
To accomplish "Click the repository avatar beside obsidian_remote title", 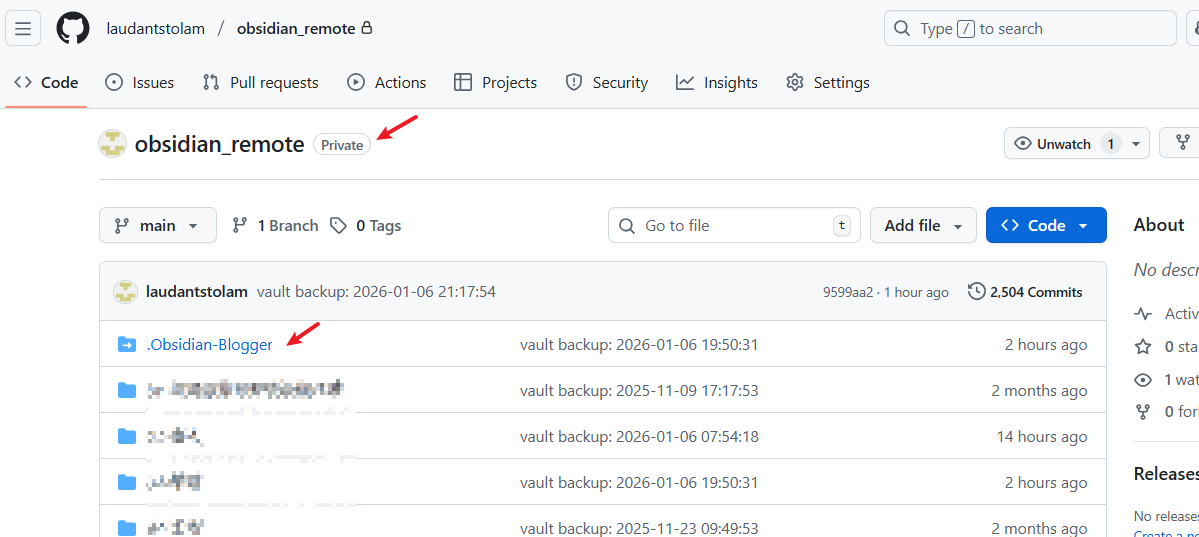I will (x=112, y=144).
